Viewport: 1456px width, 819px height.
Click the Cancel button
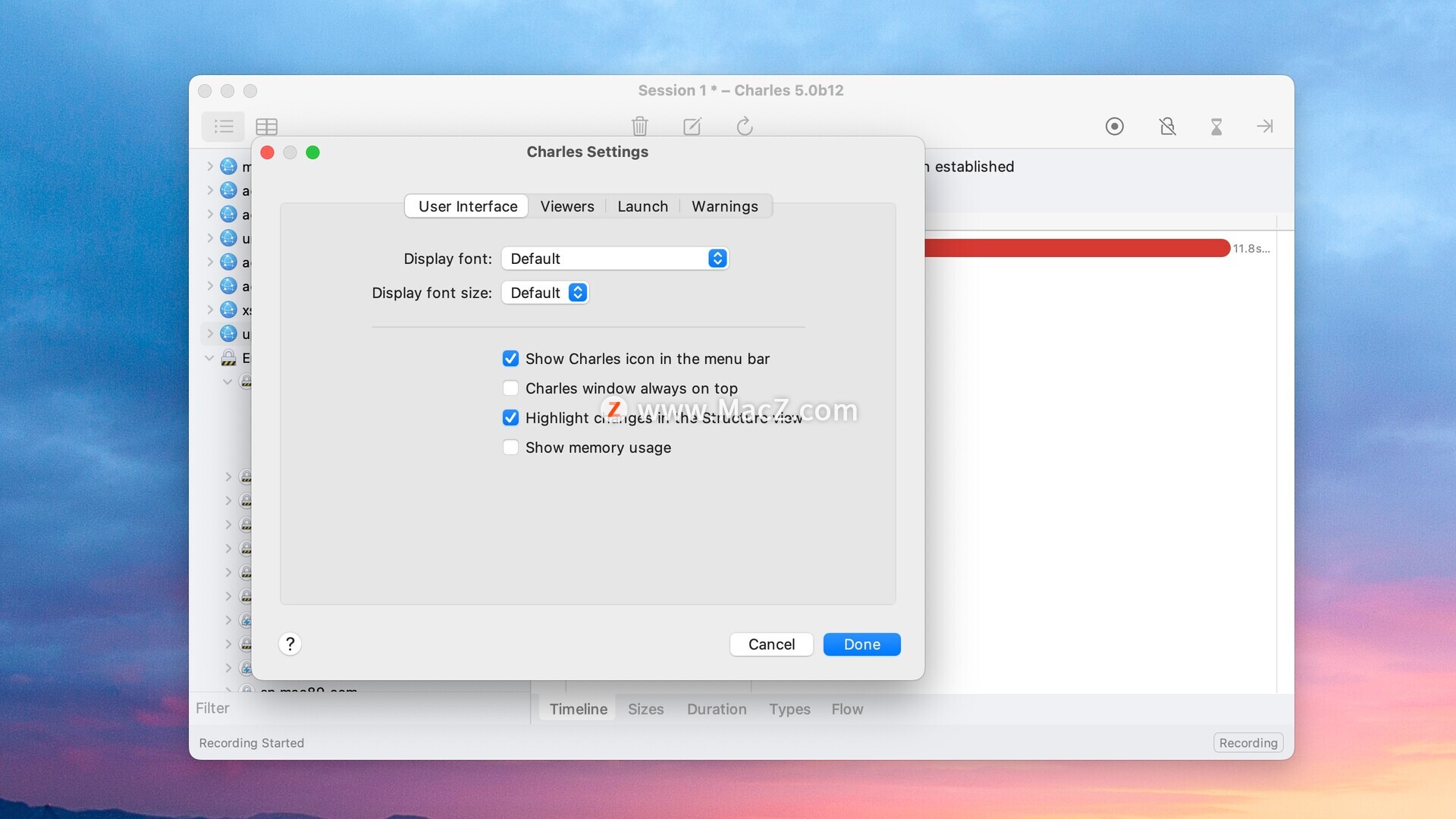click(x=770, y=644)
